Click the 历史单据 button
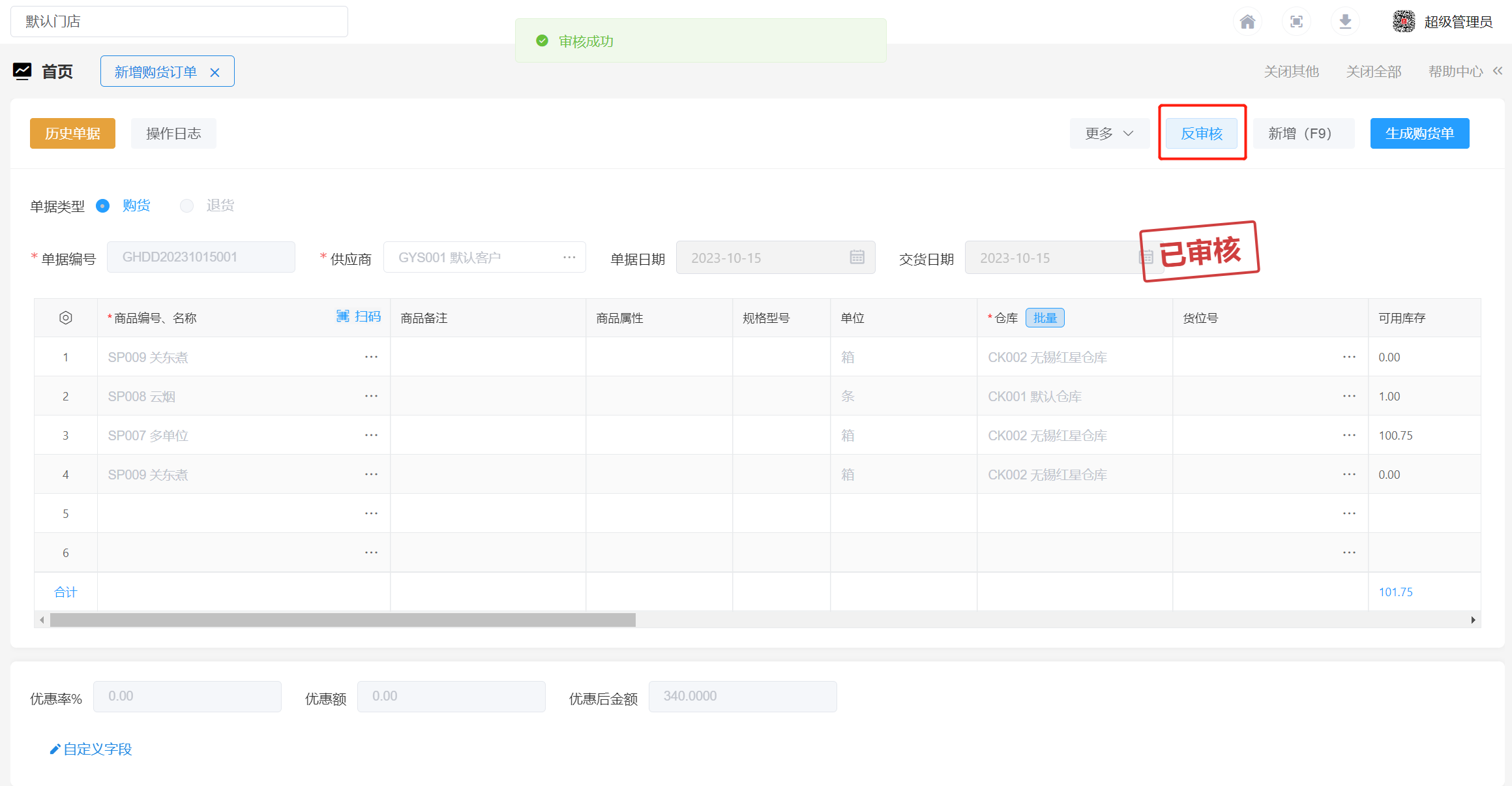The height and width of the screenshot is (786, 1512). tap(72, 134)
